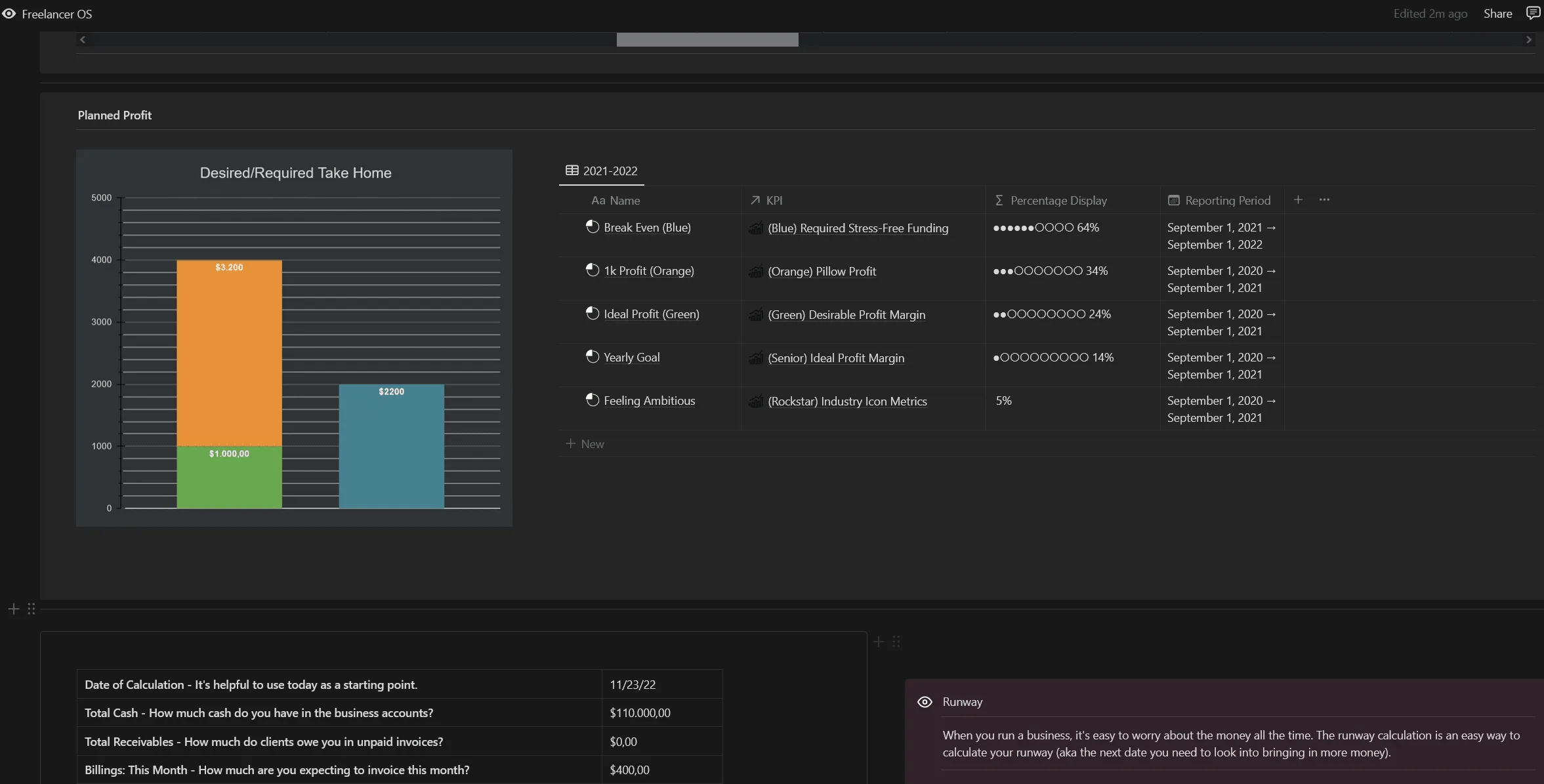
Task: Open table options three-dot menu
Action: pos(1324,200)
